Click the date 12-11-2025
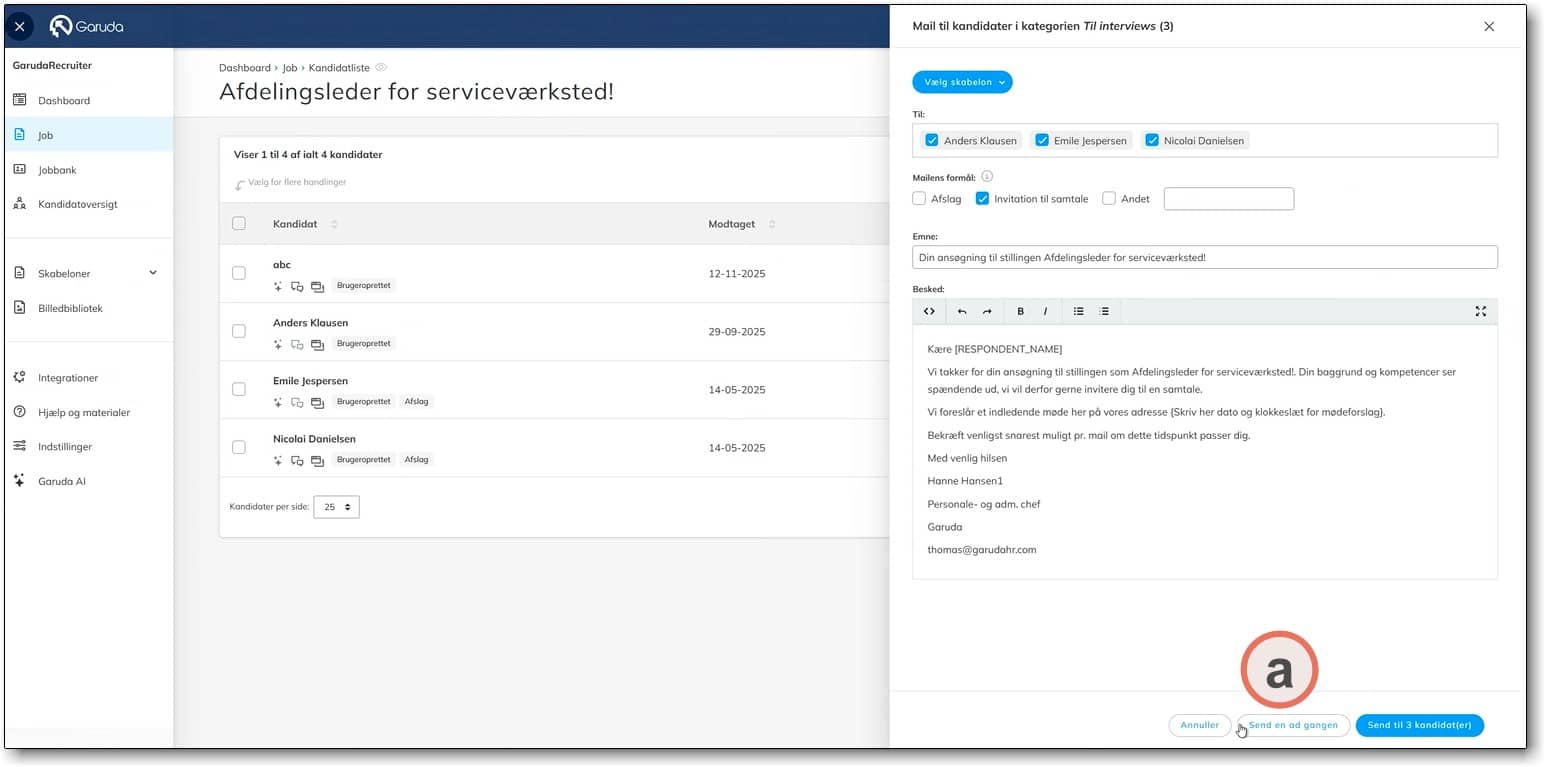 [x=737, y=274]
